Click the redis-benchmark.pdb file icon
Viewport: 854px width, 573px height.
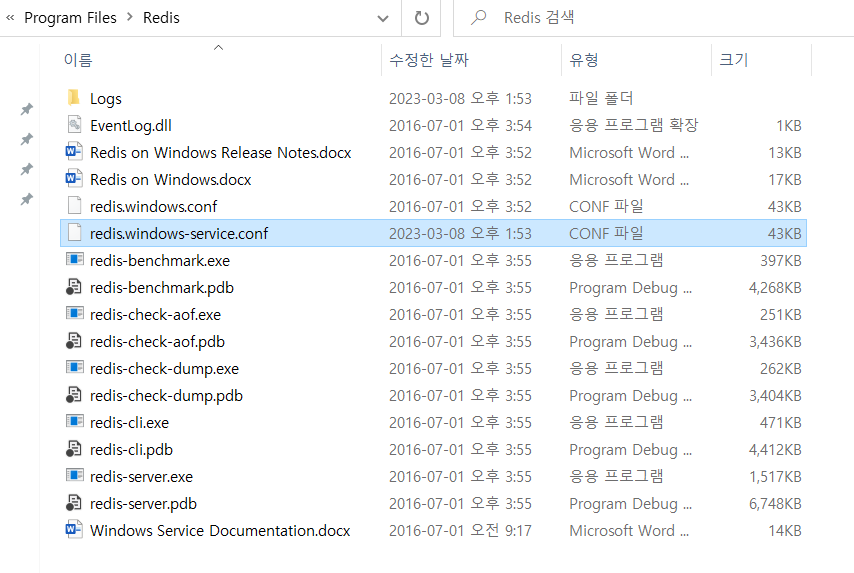(74, 287)
